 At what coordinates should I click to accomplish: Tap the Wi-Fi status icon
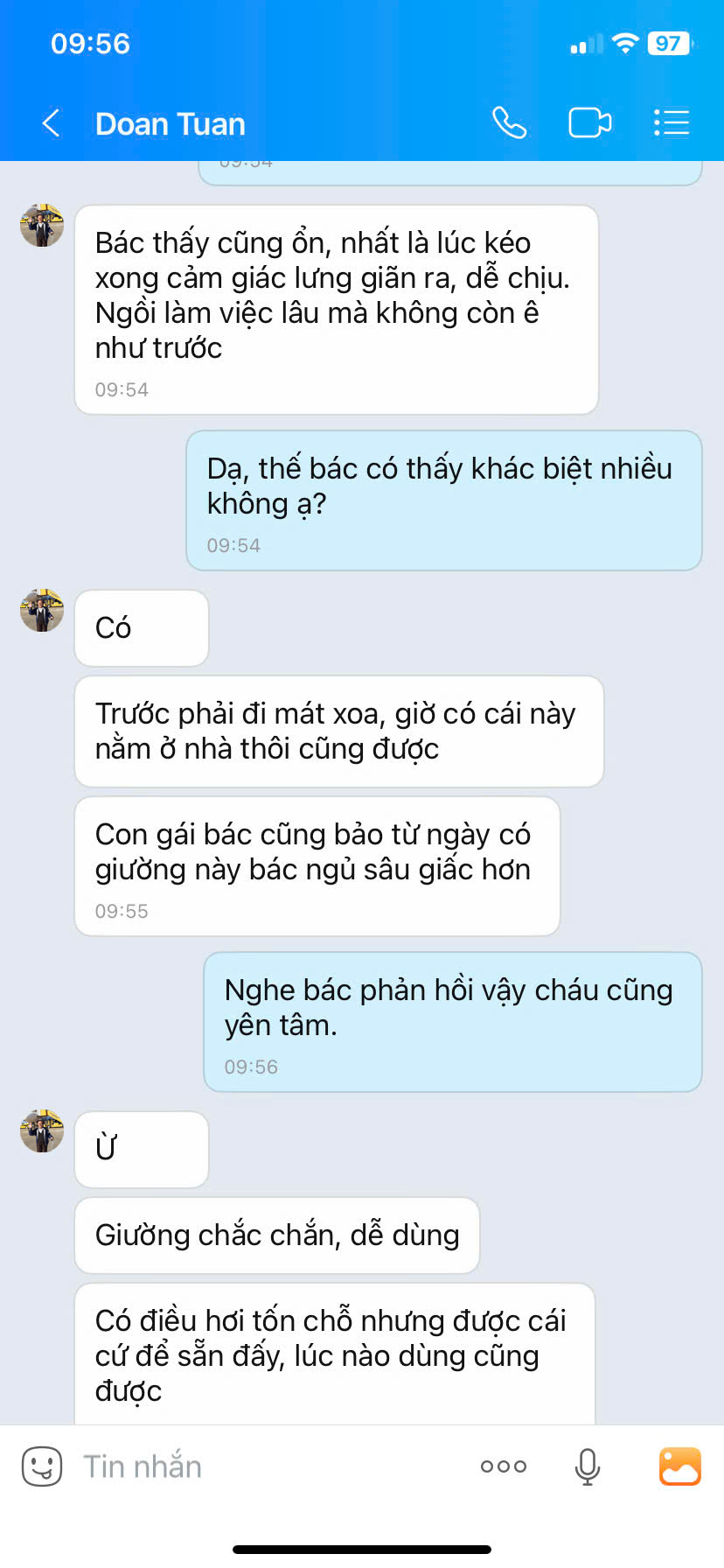(x=625, y=43)
